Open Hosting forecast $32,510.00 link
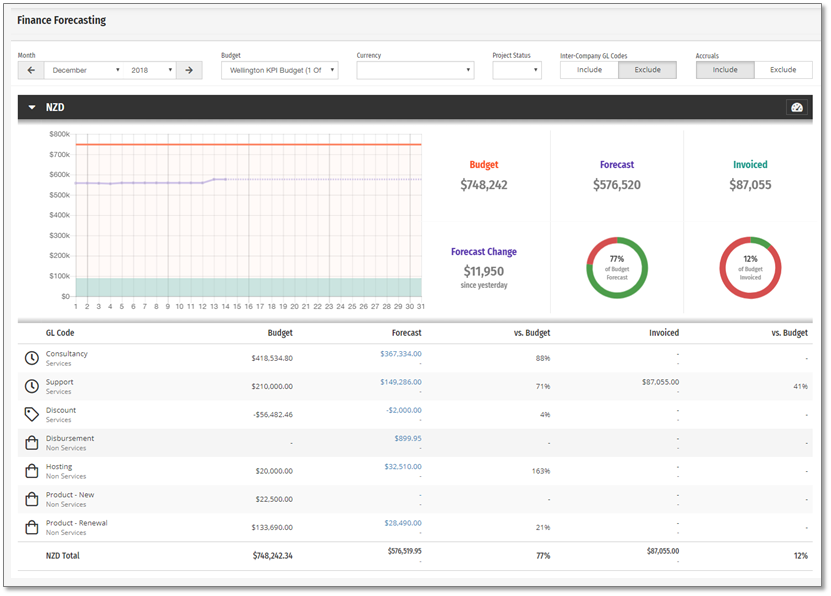This screenshot has height=596, width=831. [403, 467]
